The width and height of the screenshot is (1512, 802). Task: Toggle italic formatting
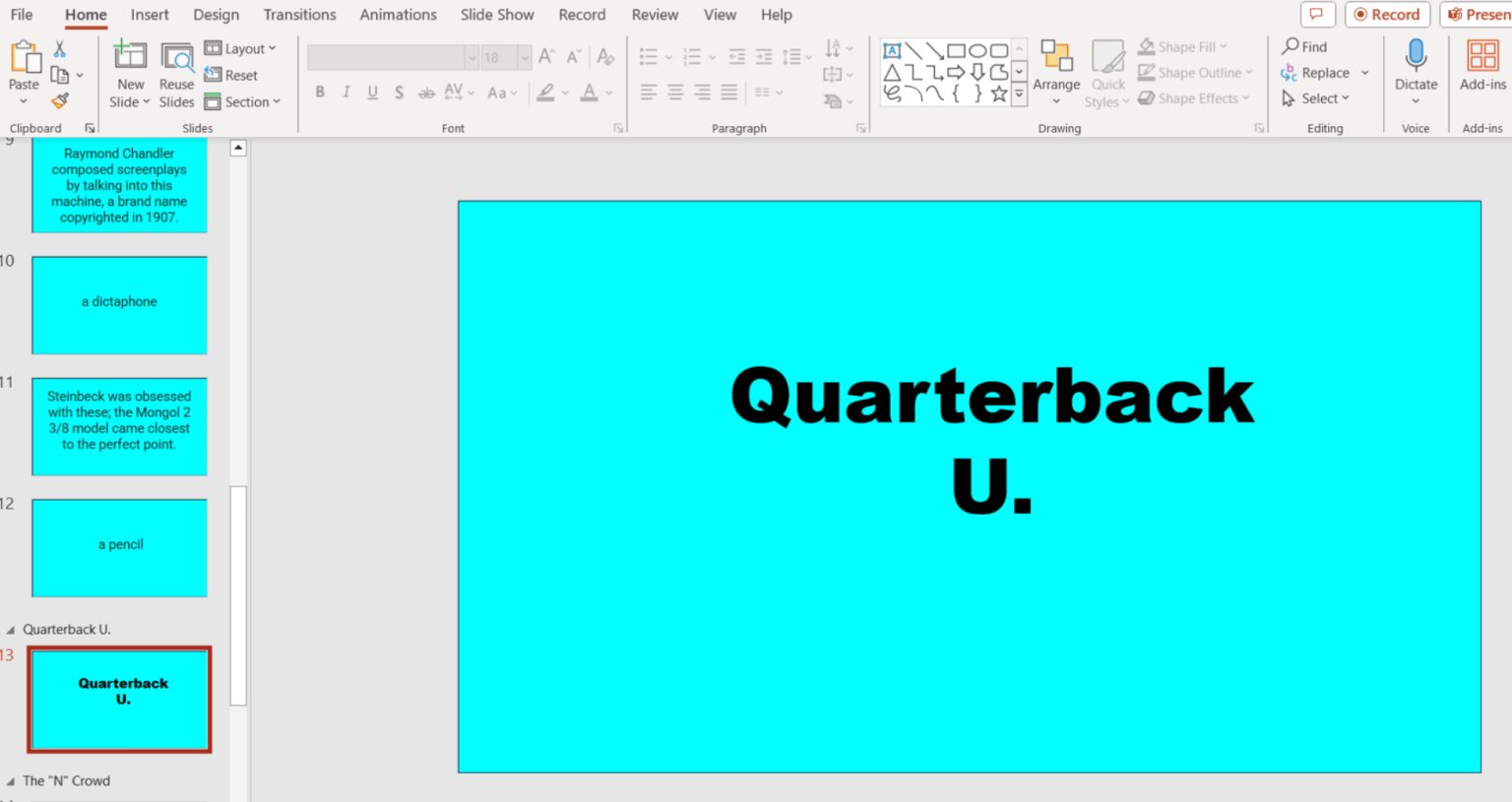346,93
